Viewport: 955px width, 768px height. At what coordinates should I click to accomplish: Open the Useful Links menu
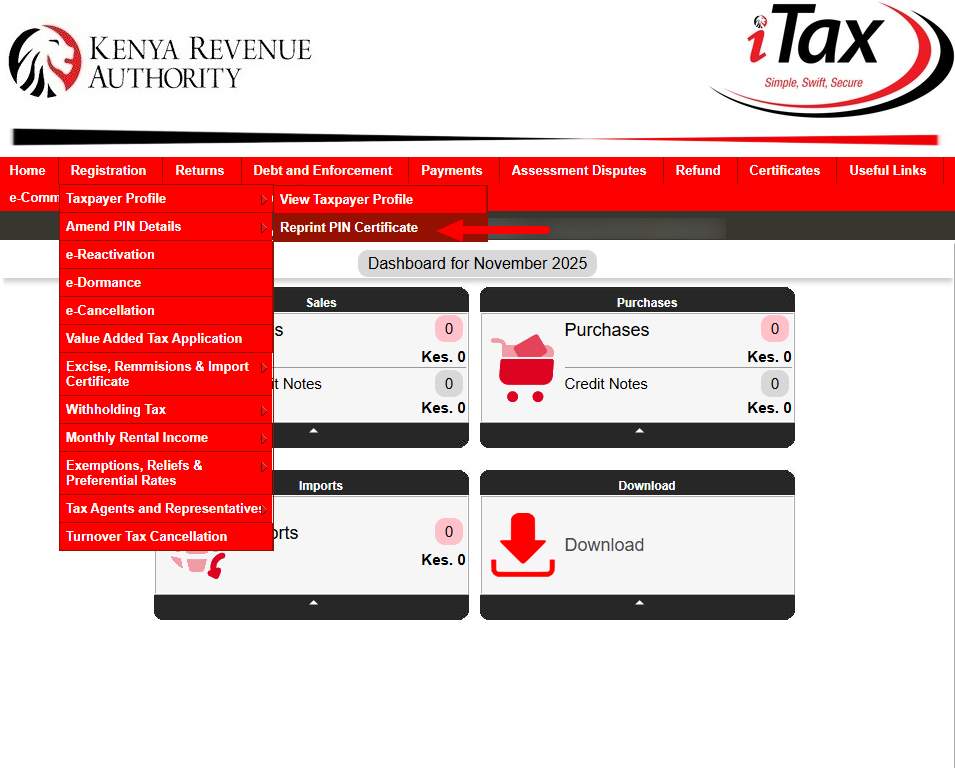(887, 170)
